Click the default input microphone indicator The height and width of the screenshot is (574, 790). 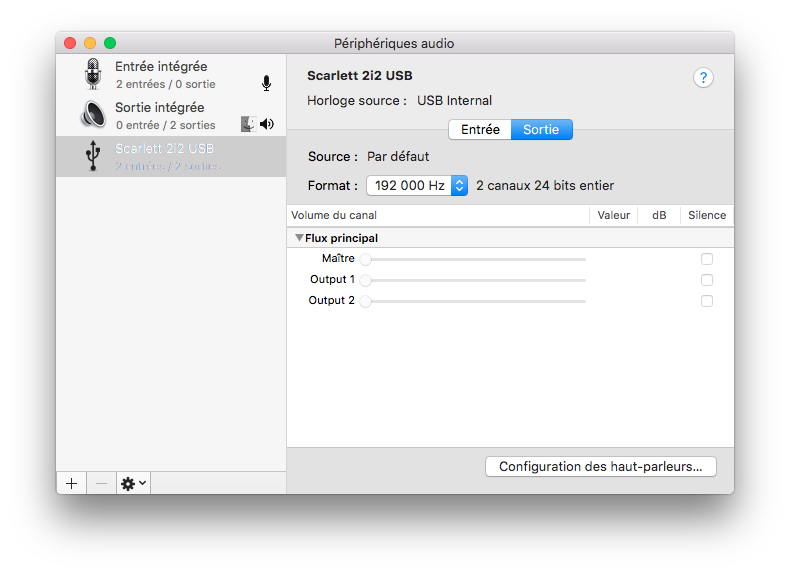point(267,83)
